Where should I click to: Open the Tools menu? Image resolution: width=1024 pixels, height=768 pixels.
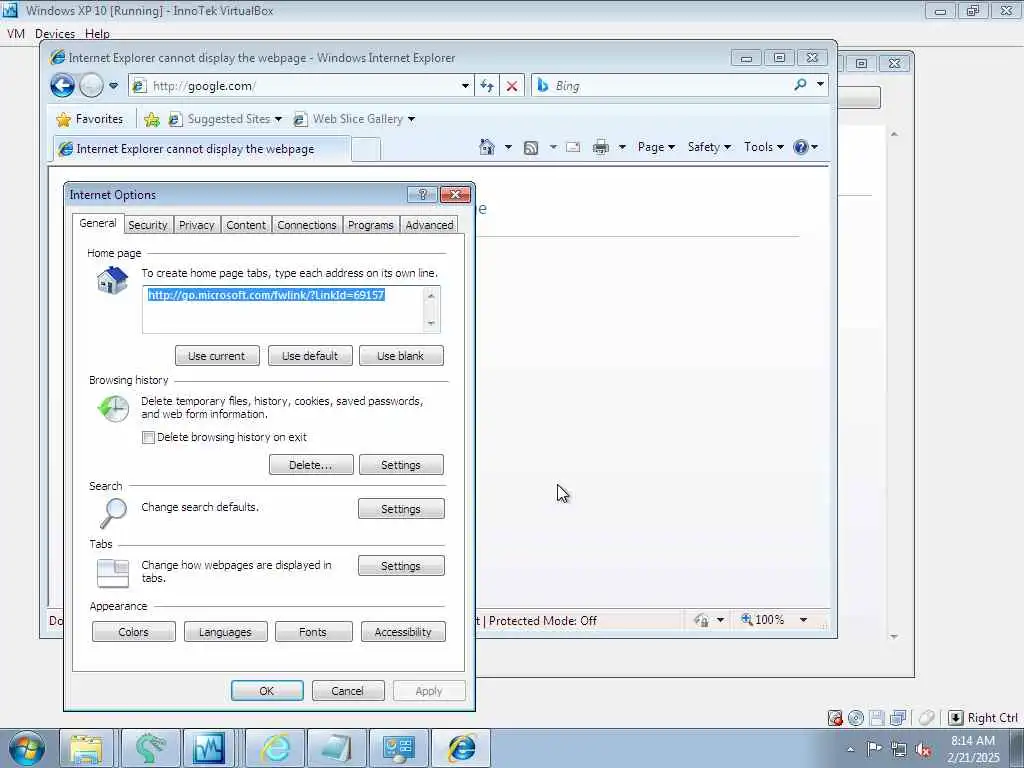763,147
